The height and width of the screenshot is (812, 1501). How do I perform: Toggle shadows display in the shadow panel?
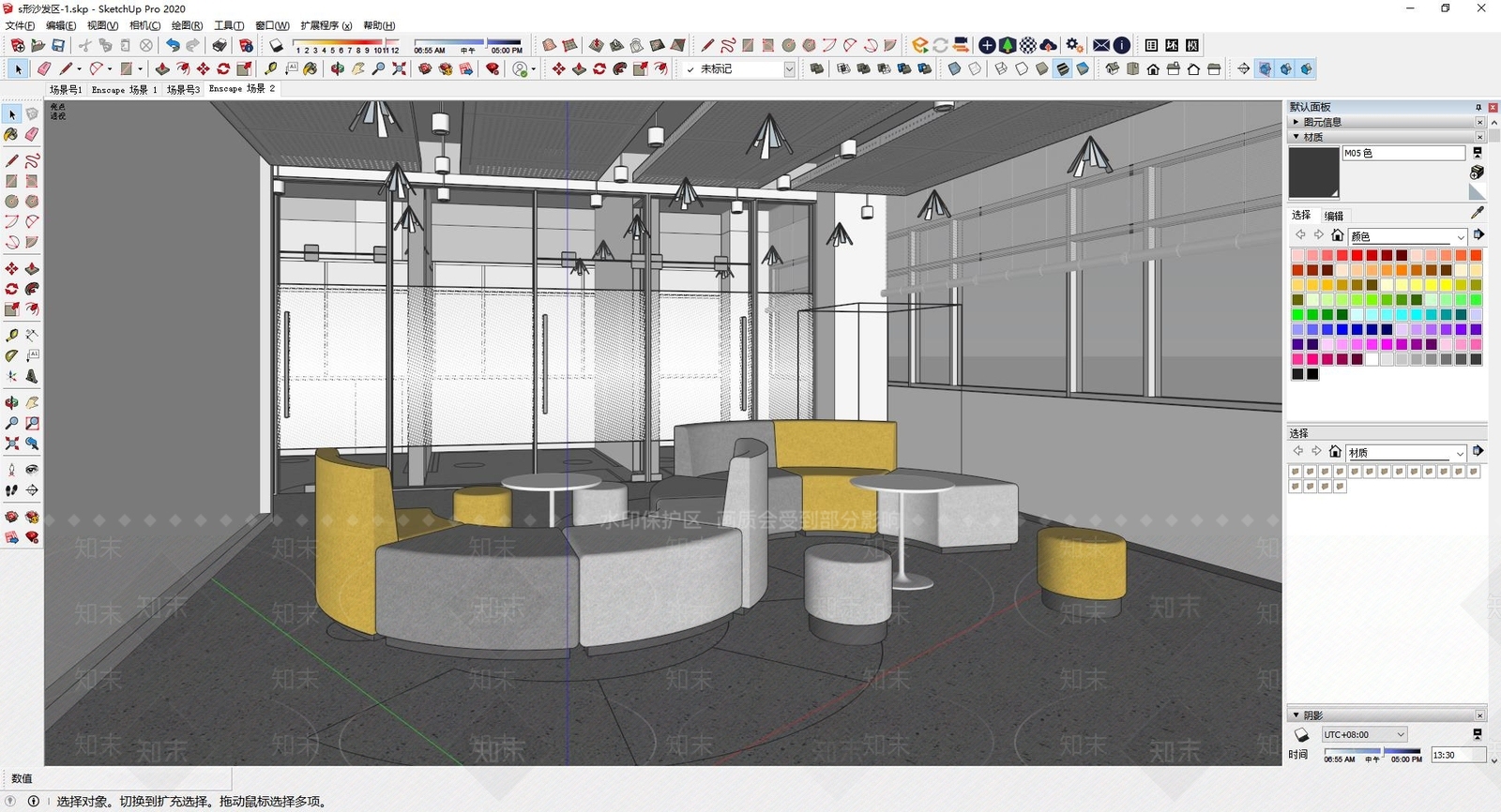(1301, 735)
